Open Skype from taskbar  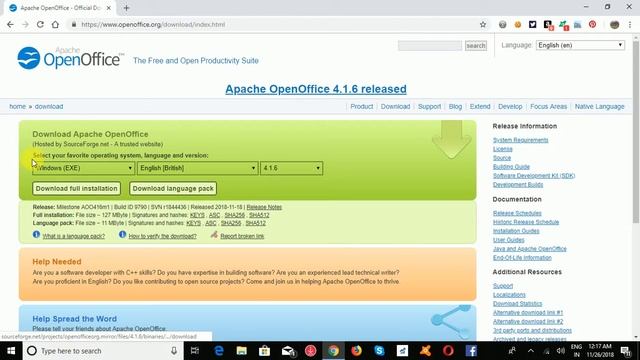(379, 351)
